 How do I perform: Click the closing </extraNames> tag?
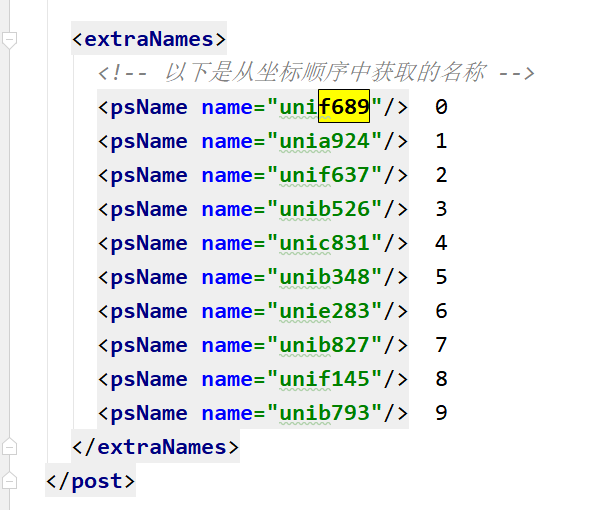[155, 447]
